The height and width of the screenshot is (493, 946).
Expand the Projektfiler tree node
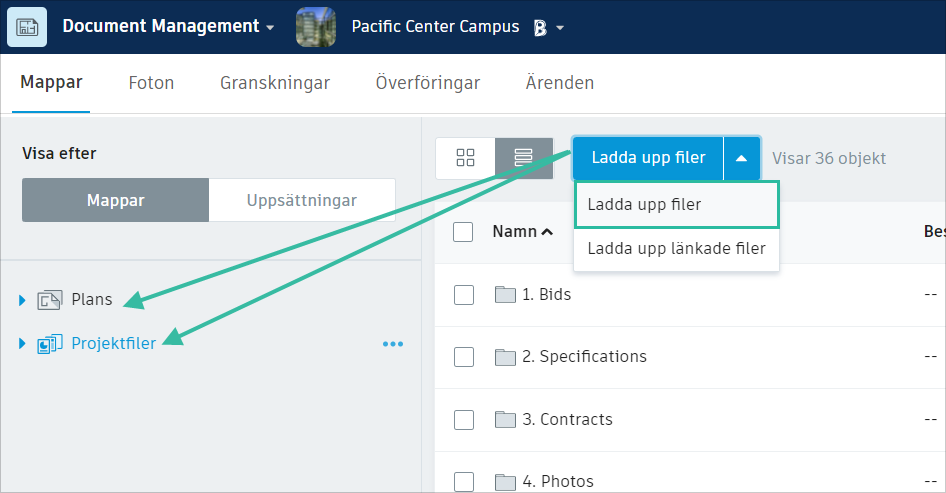23,344
